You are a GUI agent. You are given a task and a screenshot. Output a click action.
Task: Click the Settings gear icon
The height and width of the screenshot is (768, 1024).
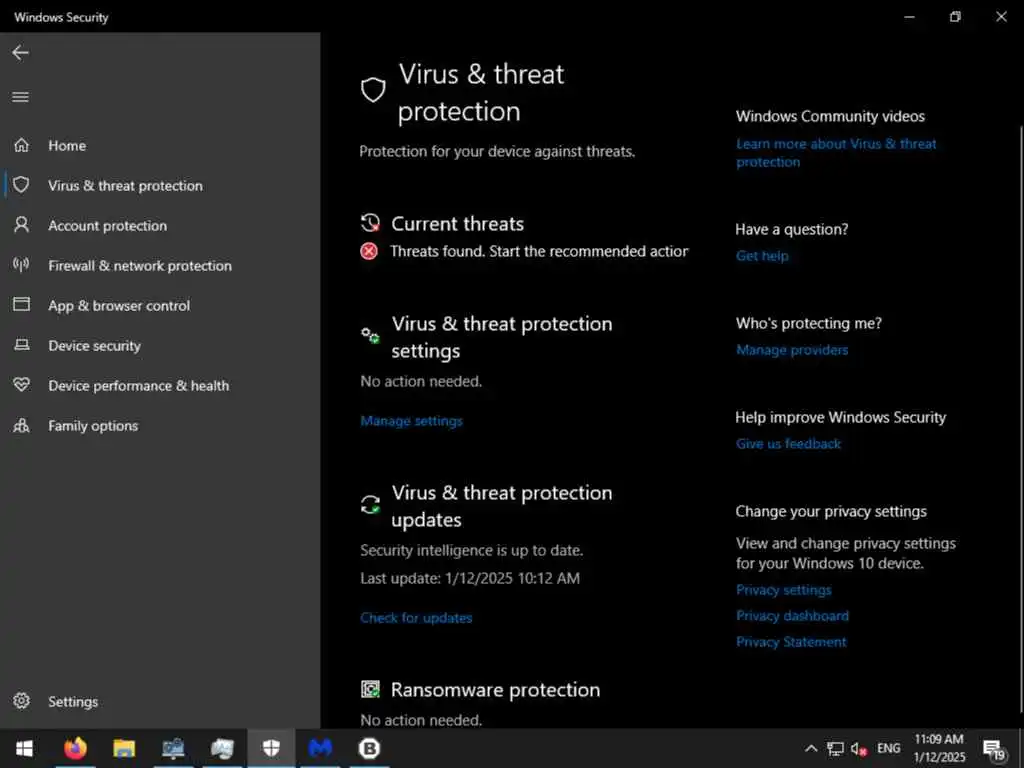click(x=22, y=701)
